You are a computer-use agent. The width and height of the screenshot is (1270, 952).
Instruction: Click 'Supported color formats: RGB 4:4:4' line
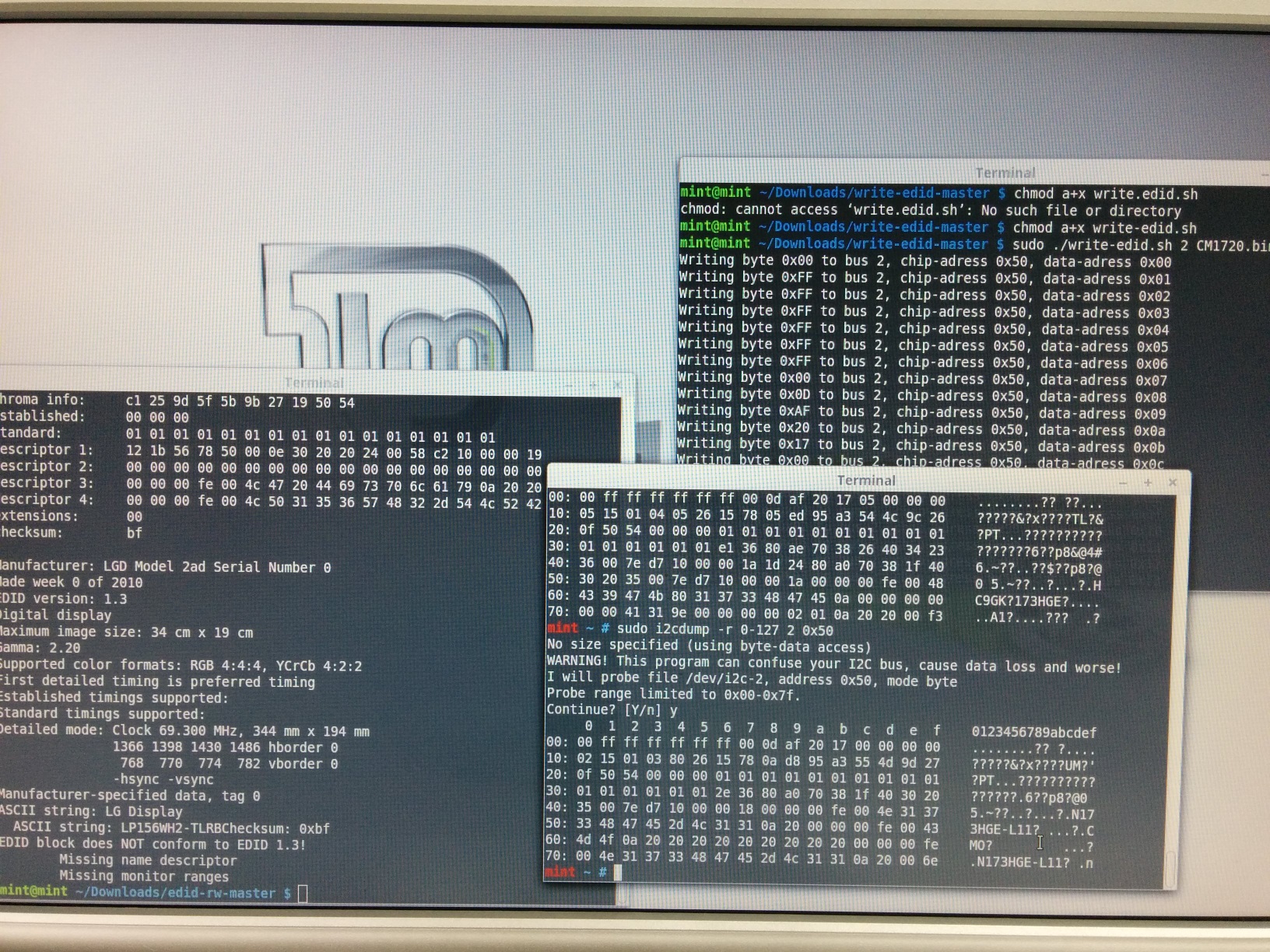pyautogui.click(x=181, y=666)
